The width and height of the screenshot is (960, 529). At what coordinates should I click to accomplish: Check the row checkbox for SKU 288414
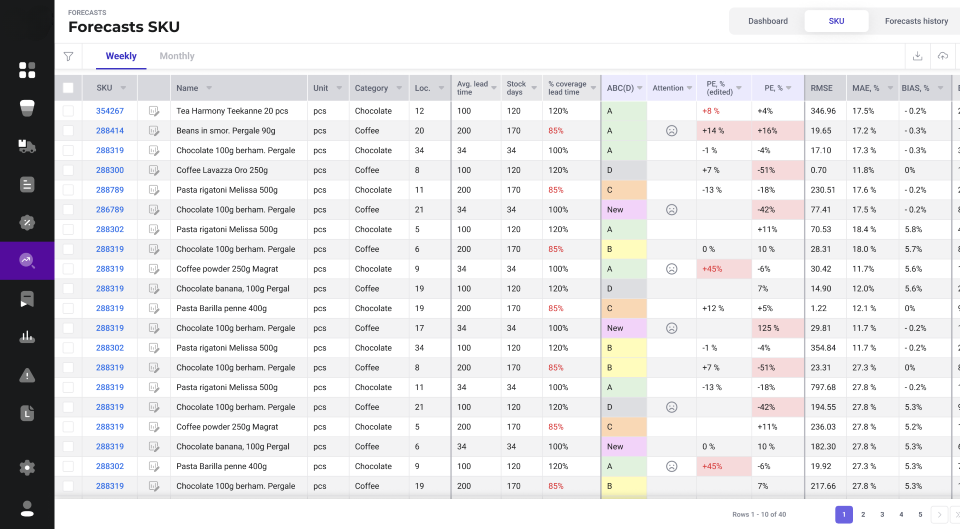tap(68, 130)
